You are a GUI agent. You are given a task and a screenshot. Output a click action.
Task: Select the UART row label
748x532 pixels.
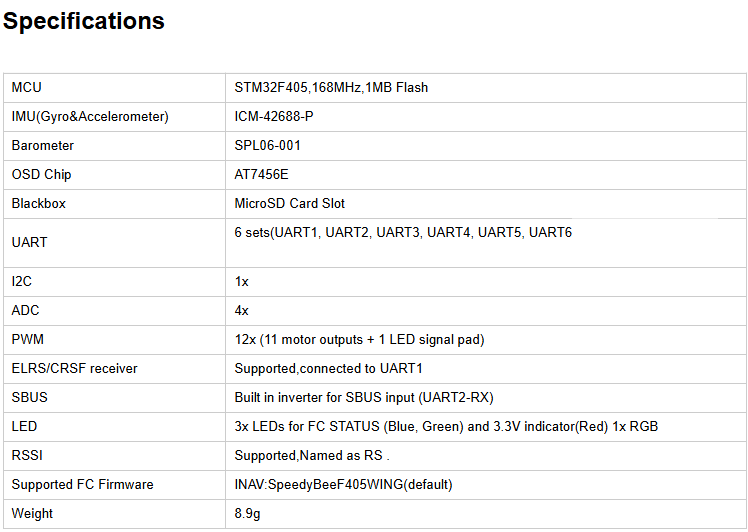click(30, 242)
